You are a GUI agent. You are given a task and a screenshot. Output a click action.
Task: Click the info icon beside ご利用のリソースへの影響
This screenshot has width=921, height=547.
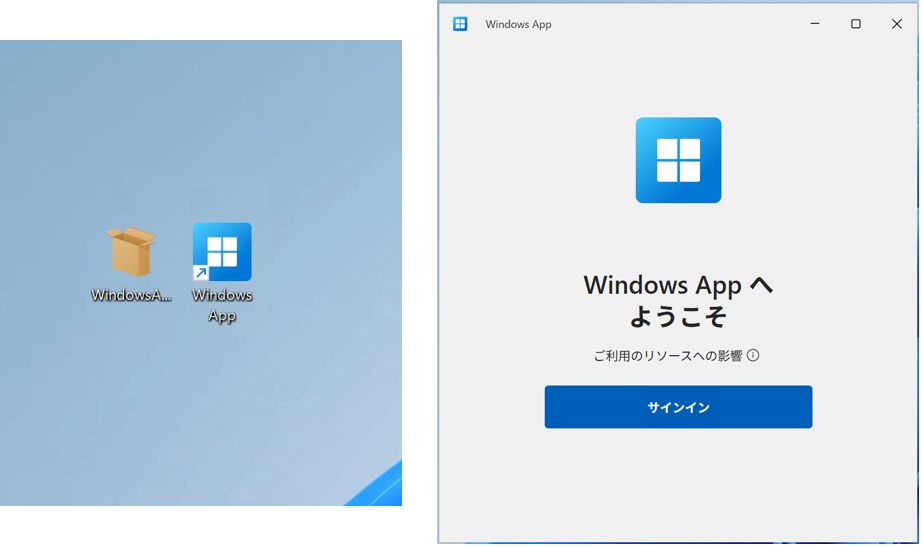pos(753,355)
